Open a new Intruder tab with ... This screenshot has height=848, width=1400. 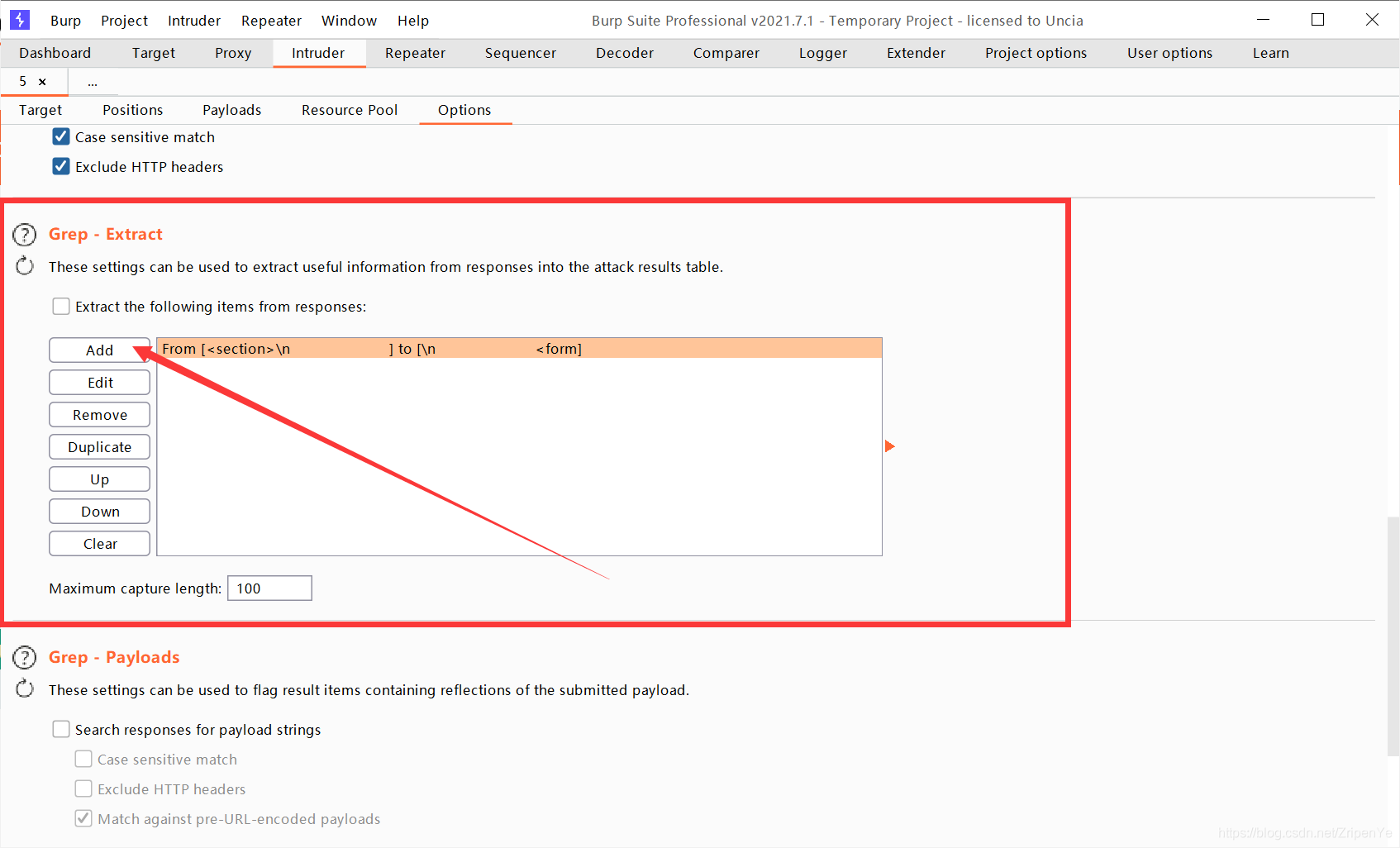coord(93,83)
